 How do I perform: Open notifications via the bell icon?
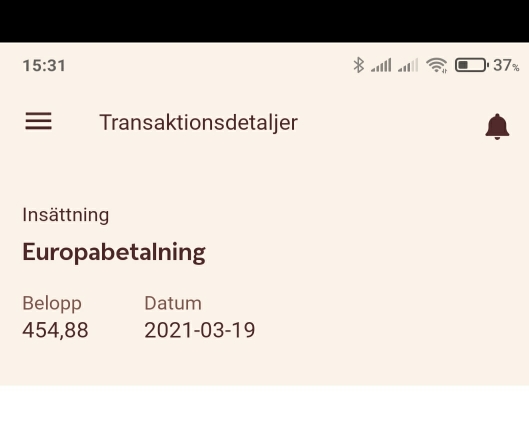497,127
